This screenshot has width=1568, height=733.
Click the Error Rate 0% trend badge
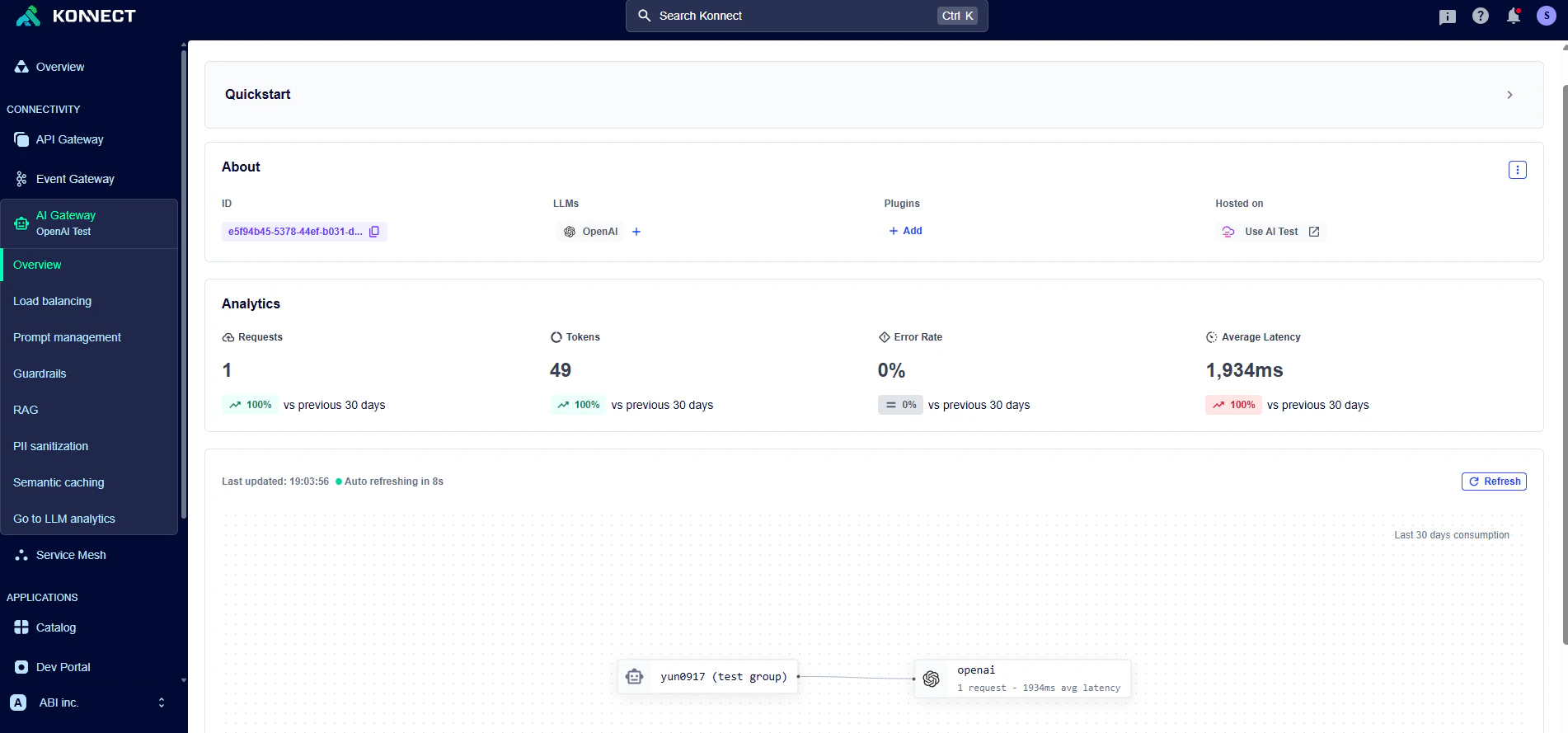pyautogui.click(x=900, y=405)
